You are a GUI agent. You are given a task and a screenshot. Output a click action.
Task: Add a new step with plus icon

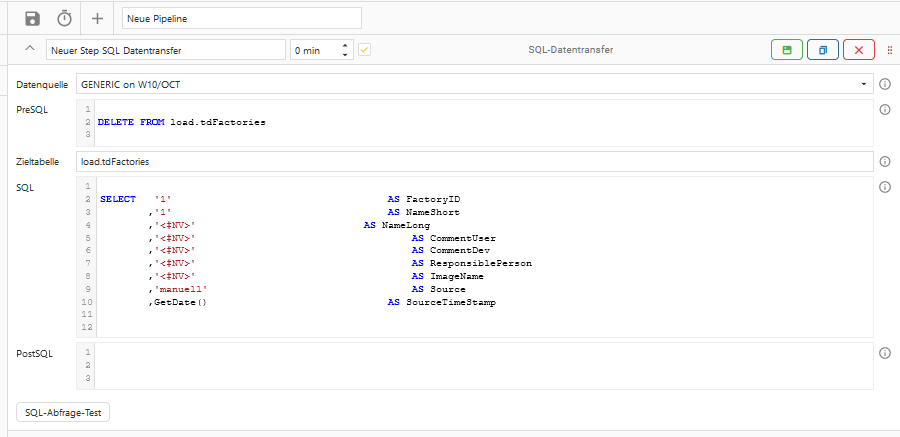(x=97, y=18)
